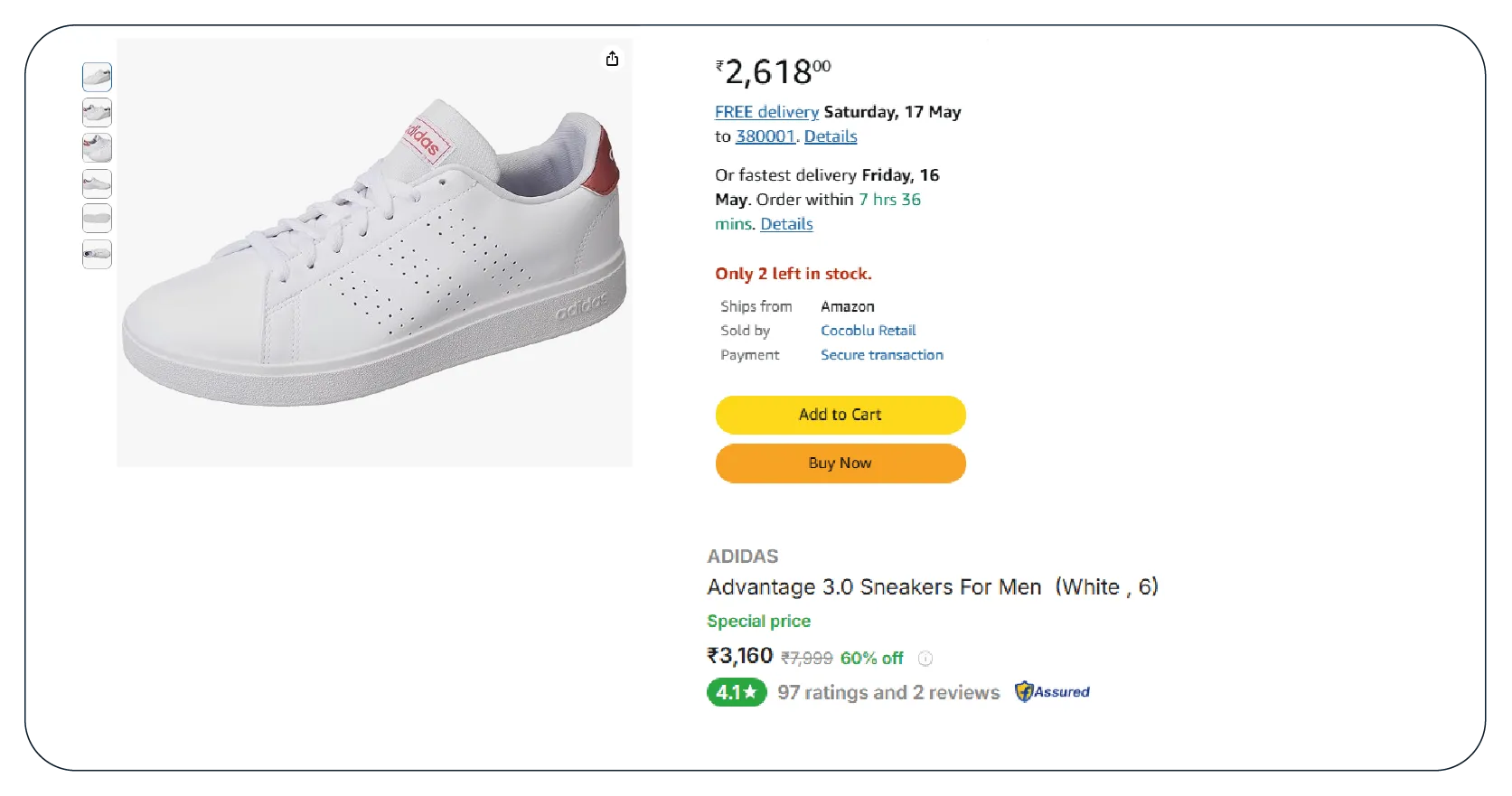Click the green 4.1 star rating badge
Viewport: 1512px width, 796px height.
click(737, 692)
